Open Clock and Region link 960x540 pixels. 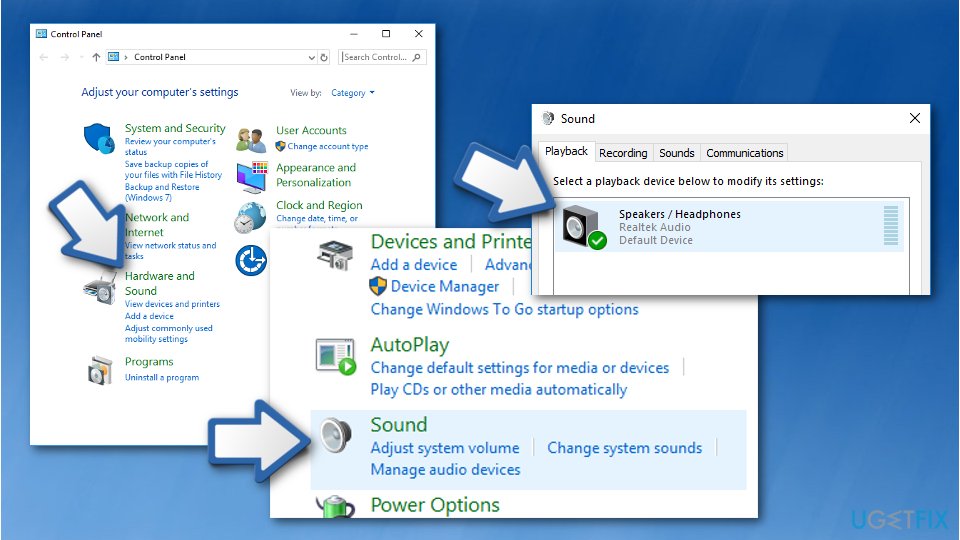(x=319, y=205)
